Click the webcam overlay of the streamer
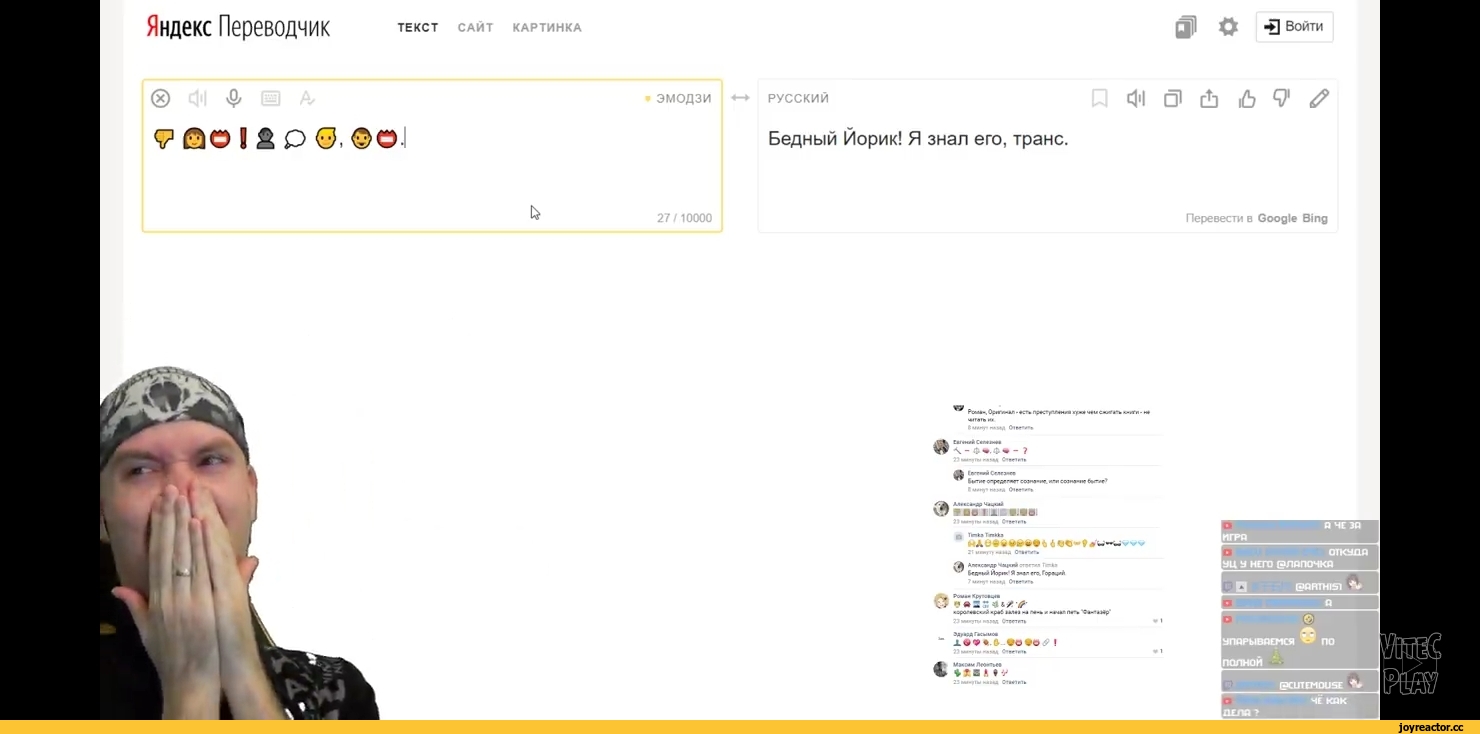The image size is (1480, 734). [240, 543]
